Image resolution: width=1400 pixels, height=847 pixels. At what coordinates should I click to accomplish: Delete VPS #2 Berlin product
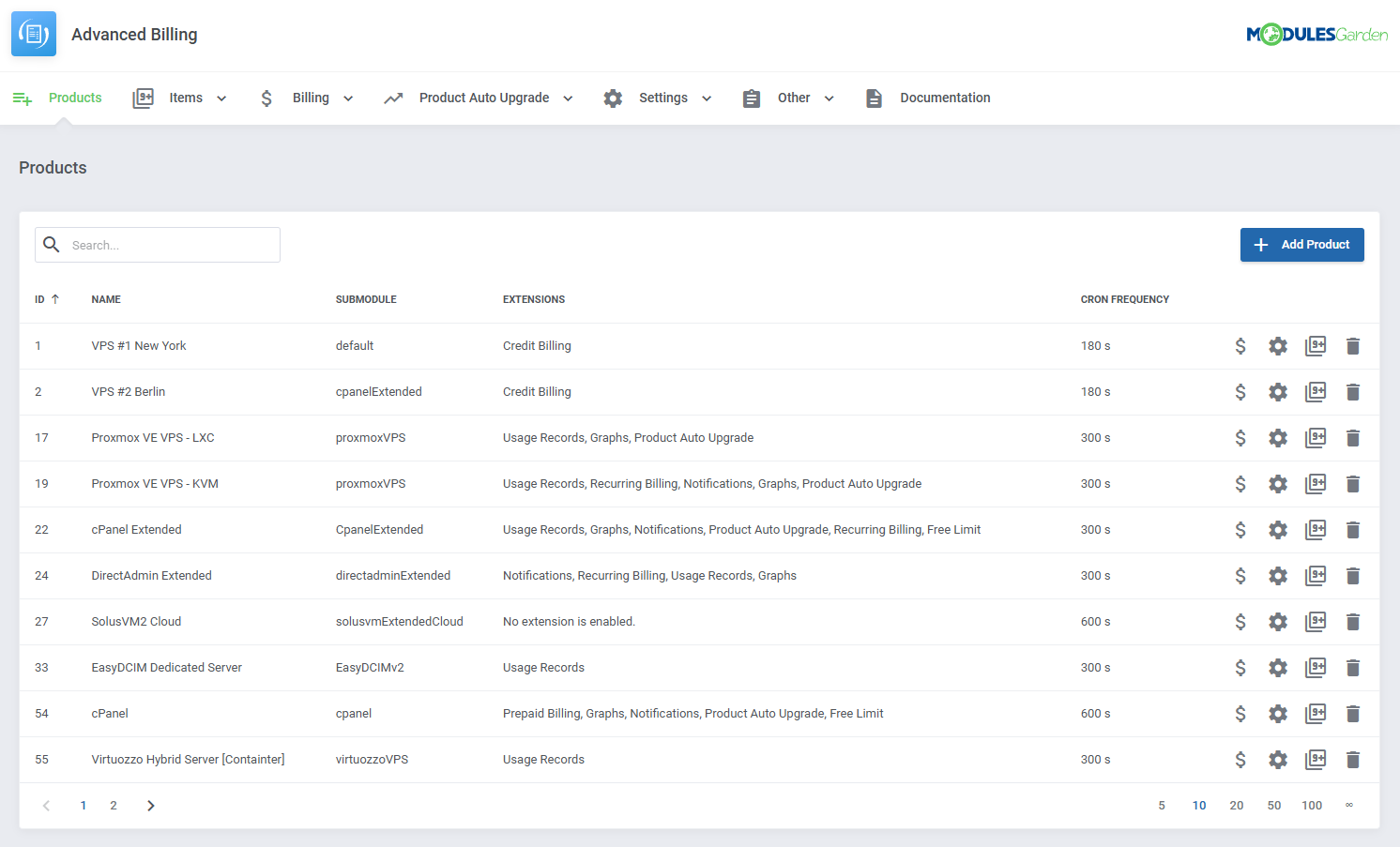tap(1353, 392)
